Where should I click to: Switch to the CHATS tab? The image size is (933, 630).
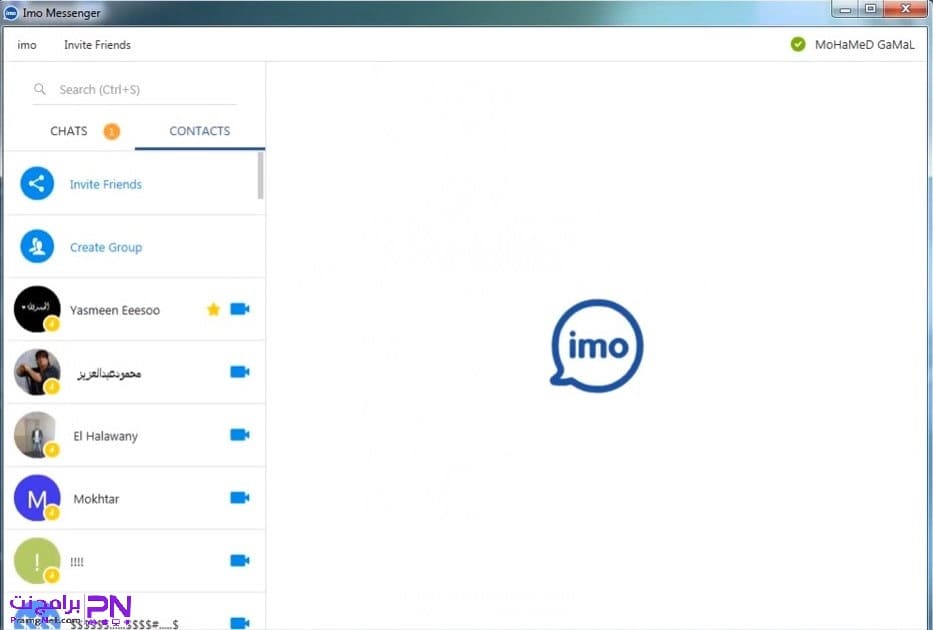click(x=69, y=131)
